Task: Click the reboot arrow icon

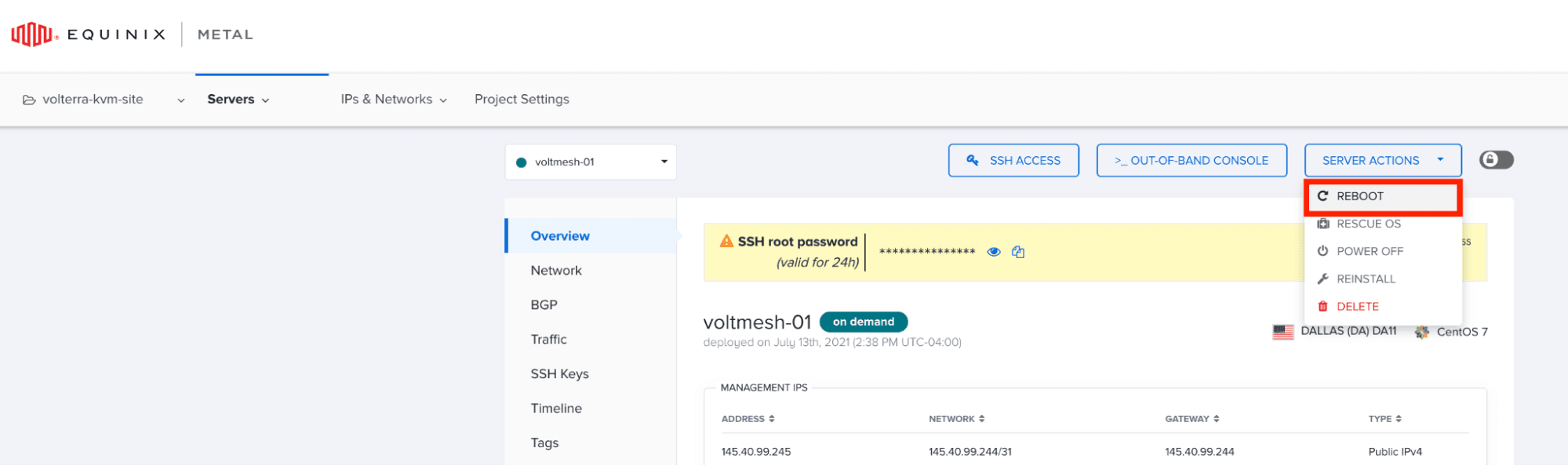Action: pos(1322,196)
